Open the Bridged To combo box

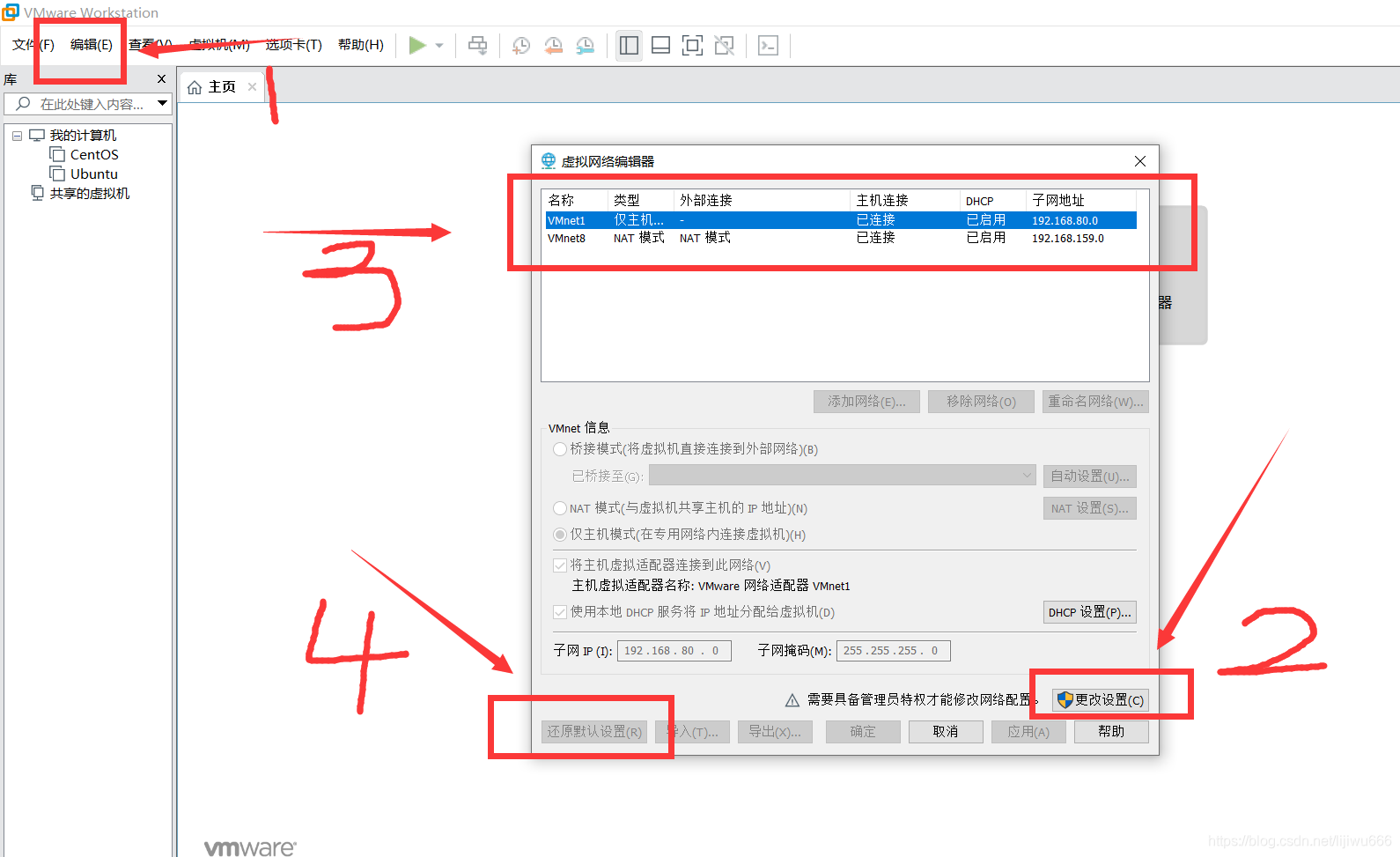[843, 476]
